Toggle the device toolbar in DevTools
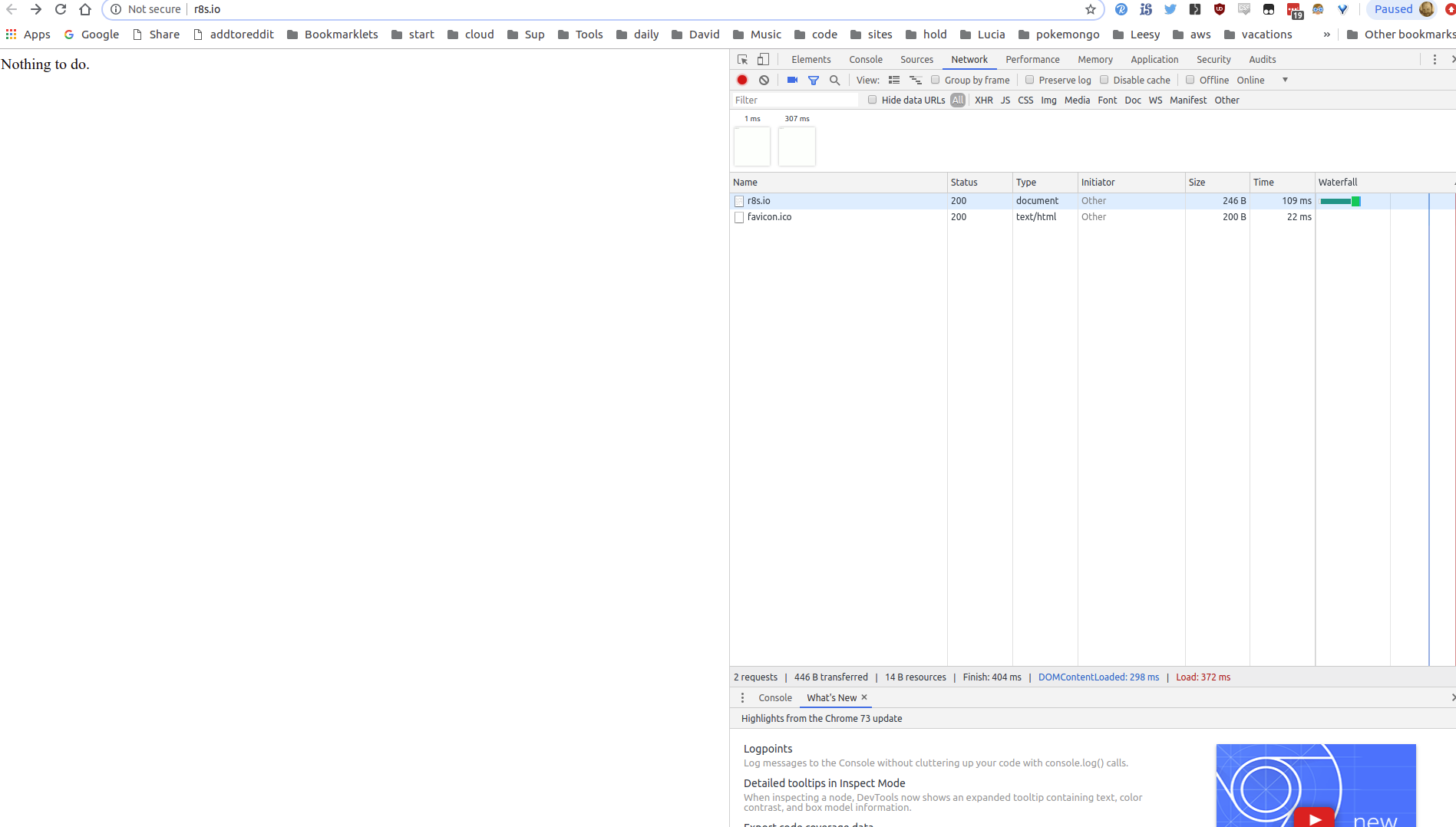This screenshot has width=1456, height=827. 762,59
